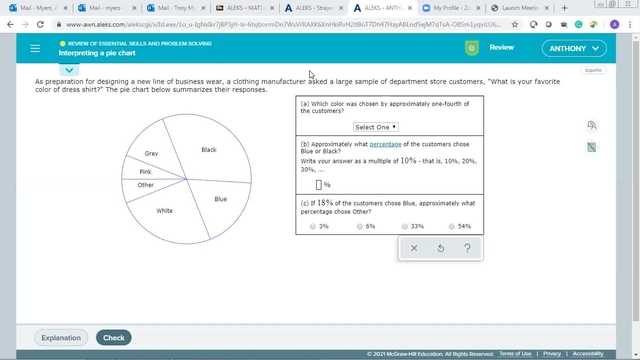The width and height of the screenshot is (640, 360).
Task: Bookmark this page with the star icon
Action: pyautogui.click(x=515, y=24)
